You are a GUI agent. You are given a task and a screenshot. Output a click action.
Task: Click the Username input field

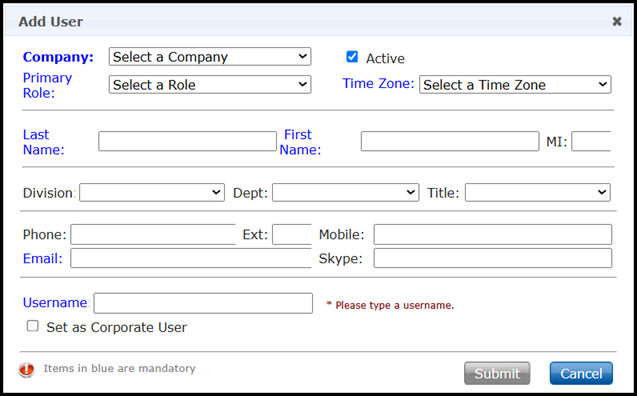(203, 303)
